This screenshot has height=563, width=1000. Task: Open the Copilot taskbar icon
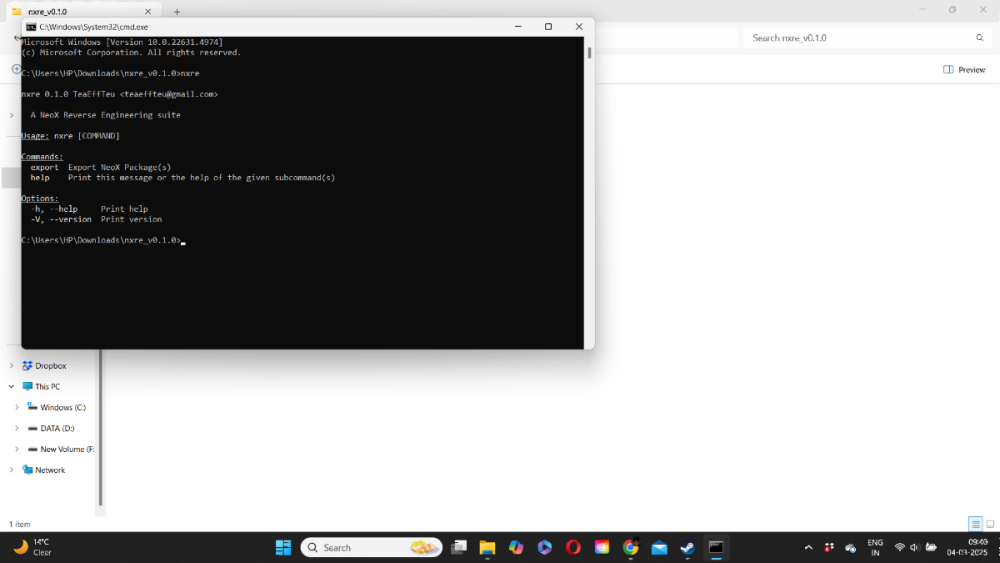pyautogui.click(x=516, y=547)
